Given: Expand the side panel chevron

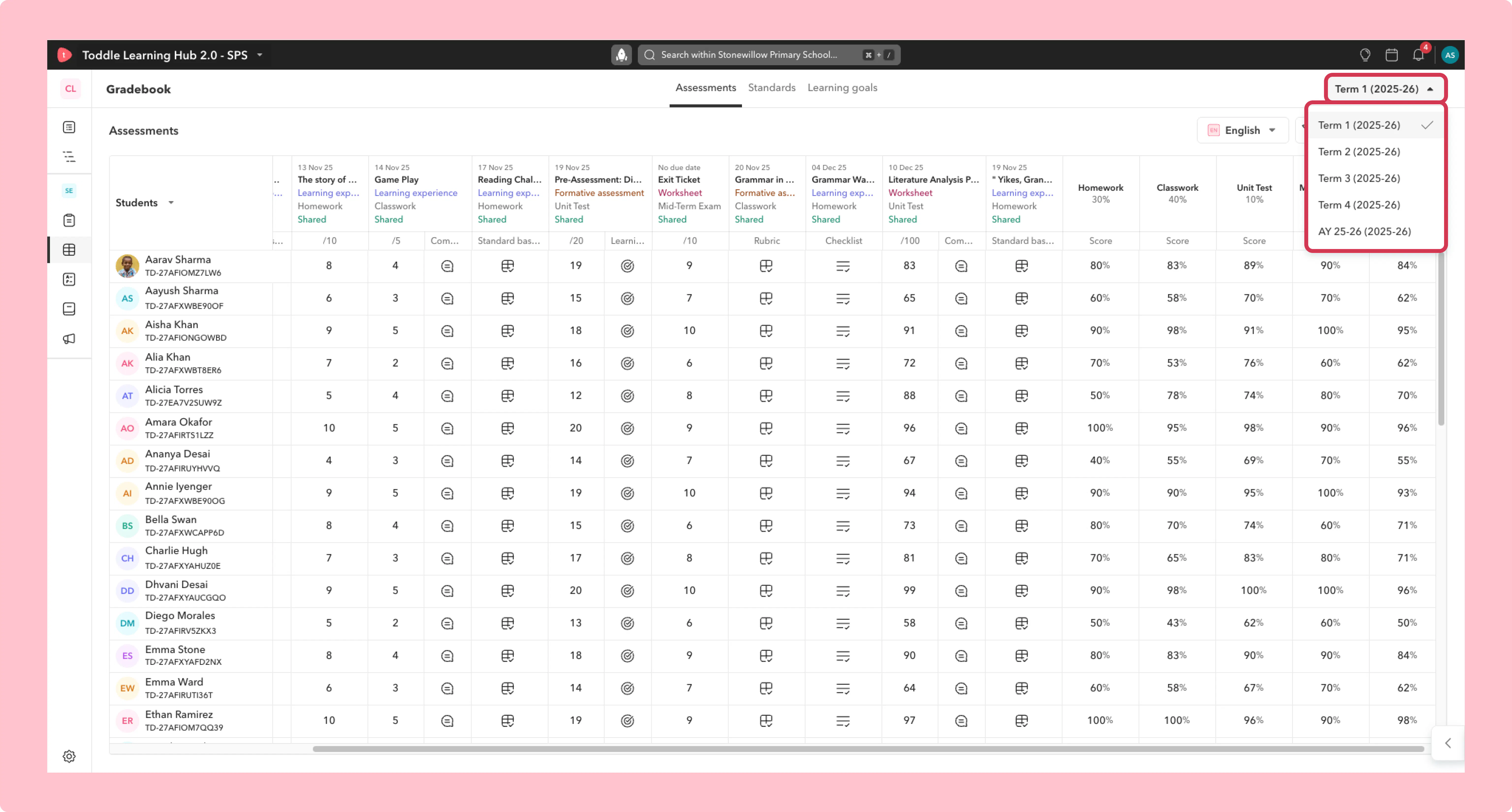Looking at the screenshot, I should pyautogui.click(x=1448, y=743).
